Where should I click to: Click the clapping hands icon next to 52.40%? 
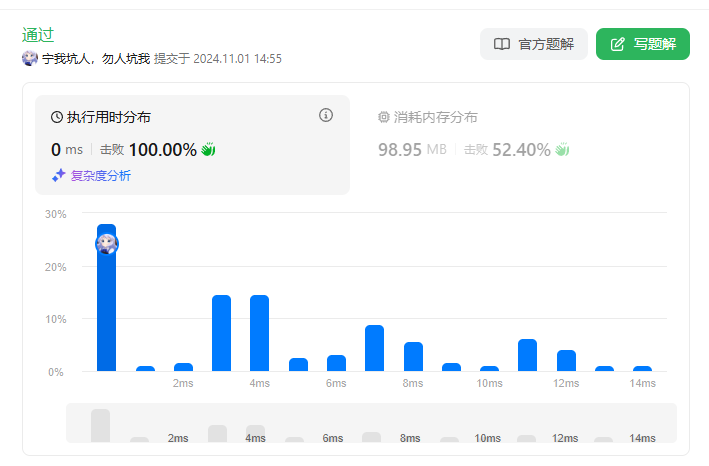[562, 150]
